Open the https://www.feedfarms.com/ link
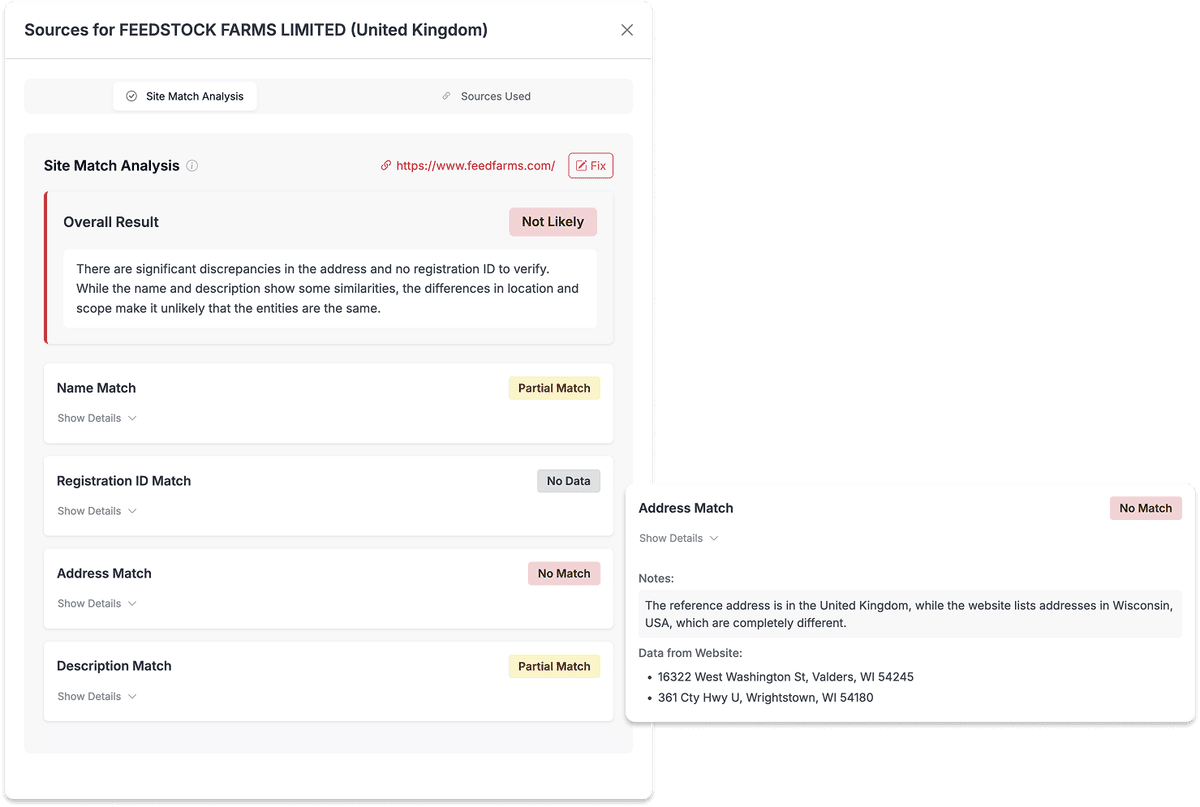Screen dimensions: 1200x807 [475, 166]
